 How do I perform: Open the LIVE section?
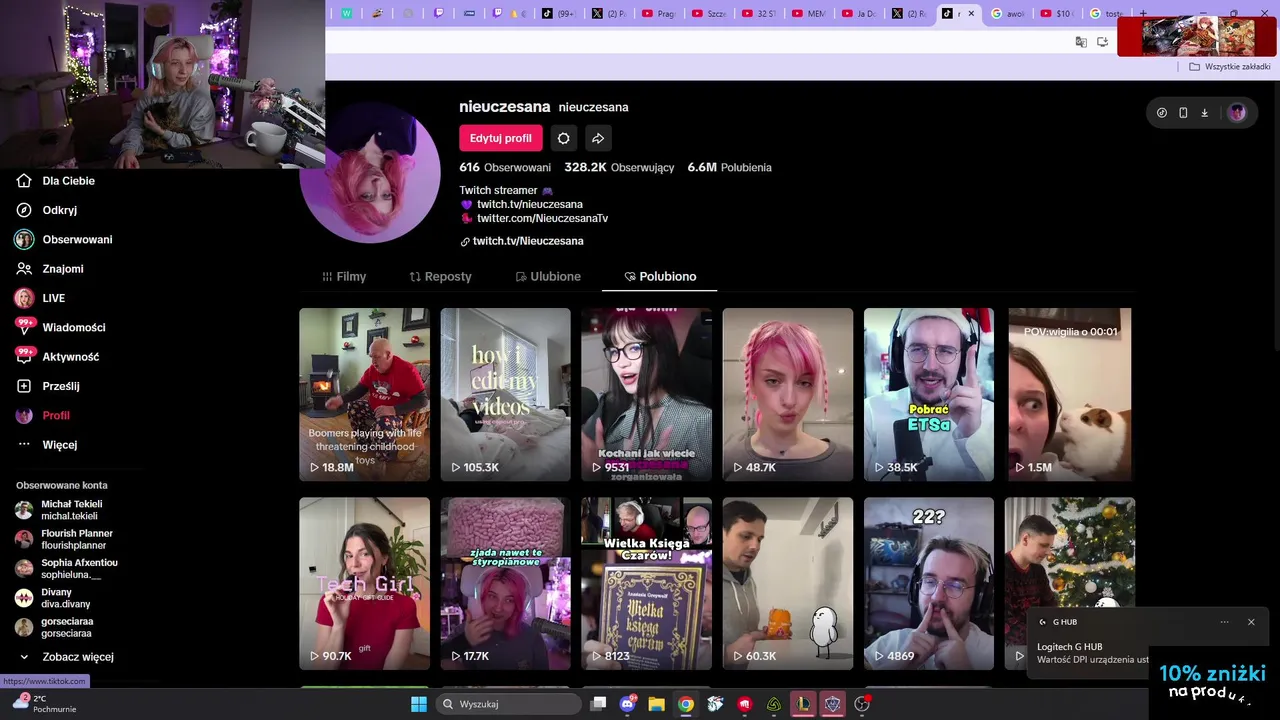[41, 298]
